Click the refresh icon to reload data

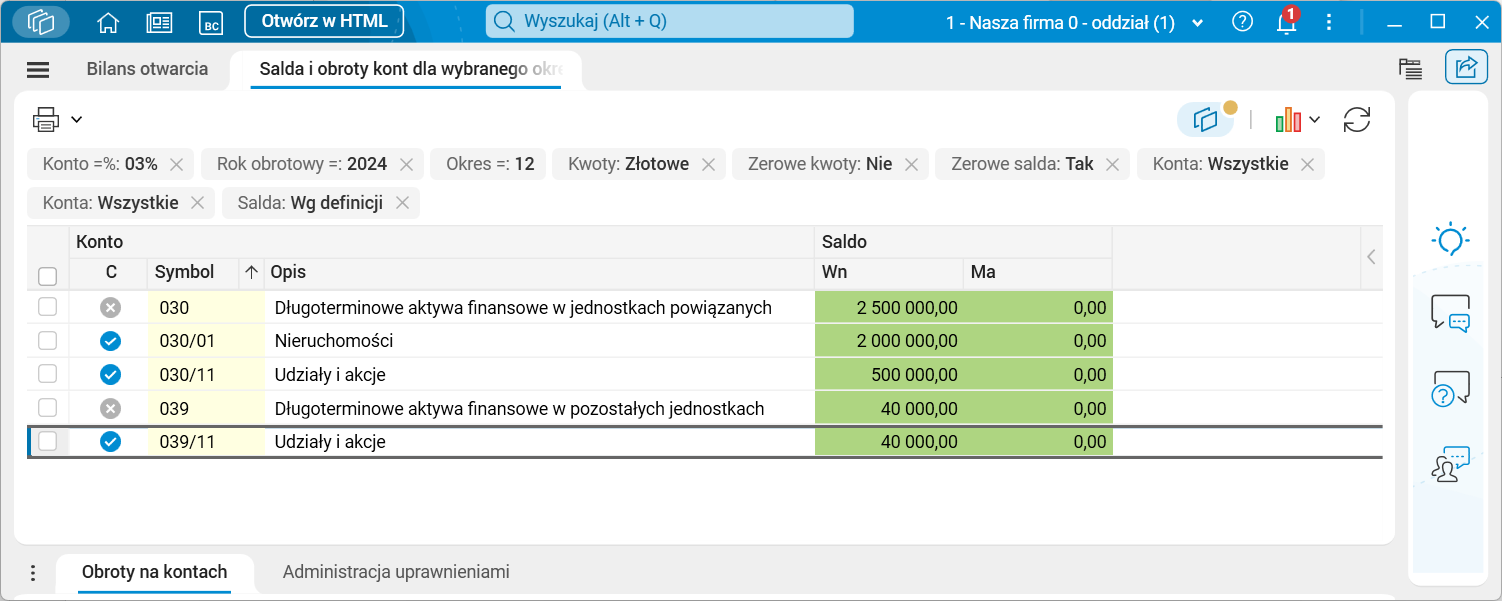click(x=1357, y=119)
